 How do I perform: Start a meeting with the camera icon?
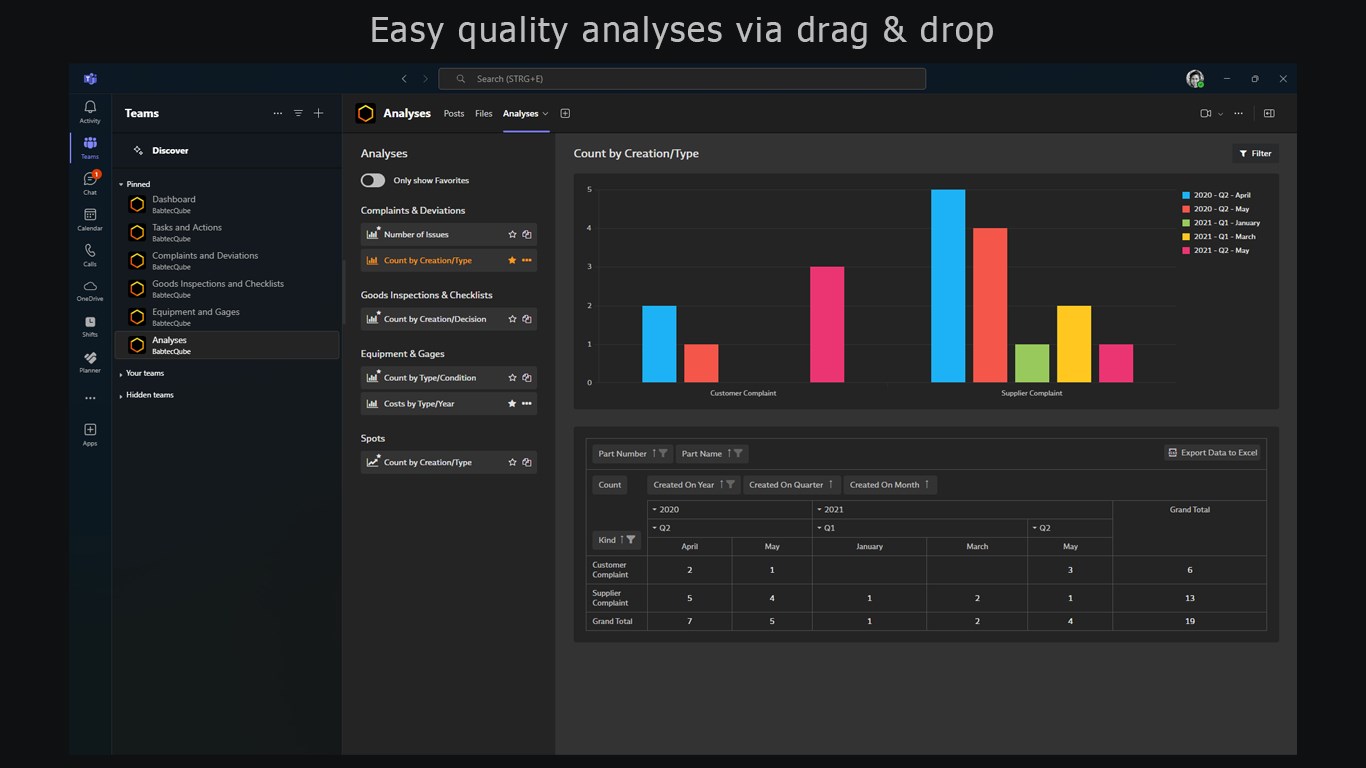point(1206,114)
